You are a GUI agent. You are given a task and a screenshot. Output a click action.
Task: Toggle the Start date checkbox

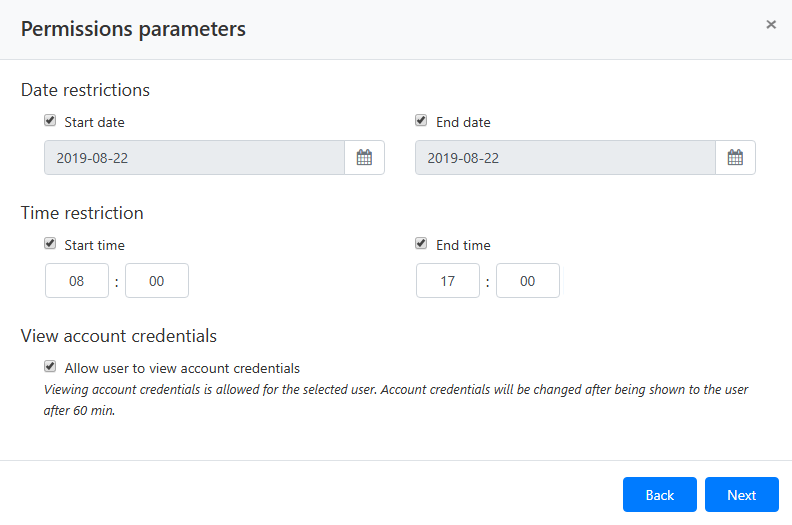click(50, 121)
